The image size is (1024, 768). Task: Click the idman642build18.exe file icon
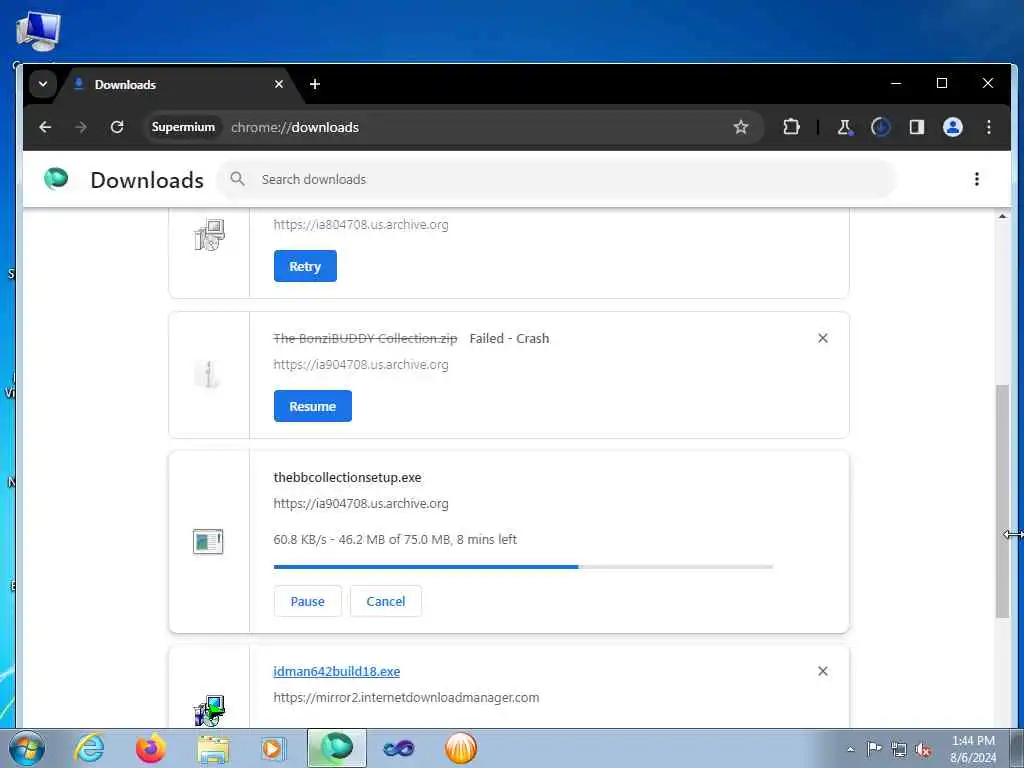[x=209, y=711]
